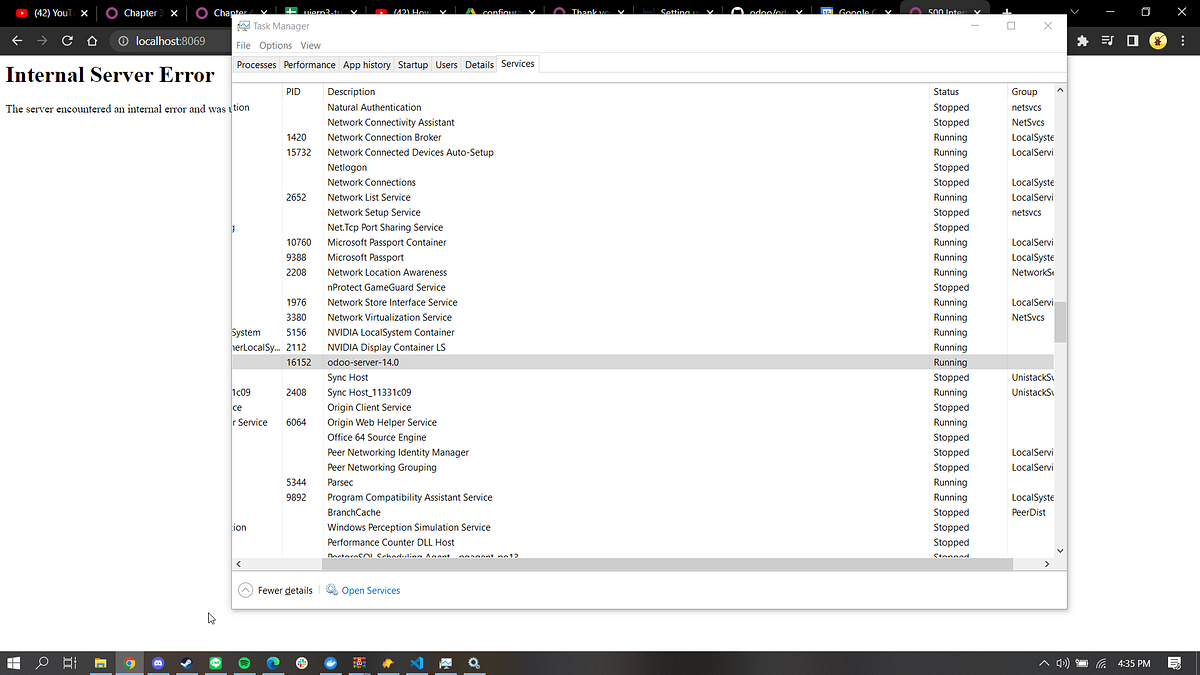Click the gear icon beside Open Services

330,590
